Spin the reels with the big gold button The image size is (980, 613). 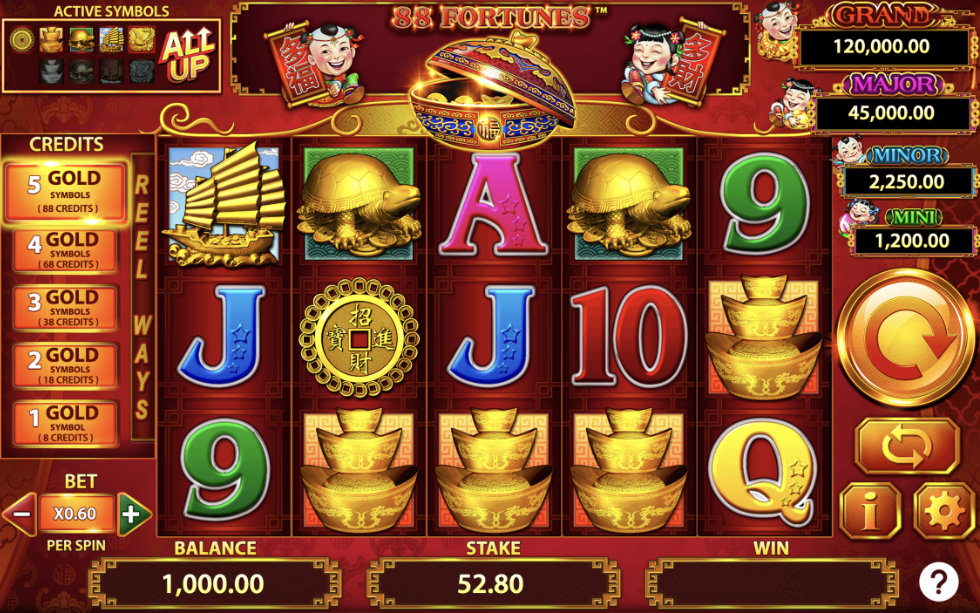click(906, 339)
